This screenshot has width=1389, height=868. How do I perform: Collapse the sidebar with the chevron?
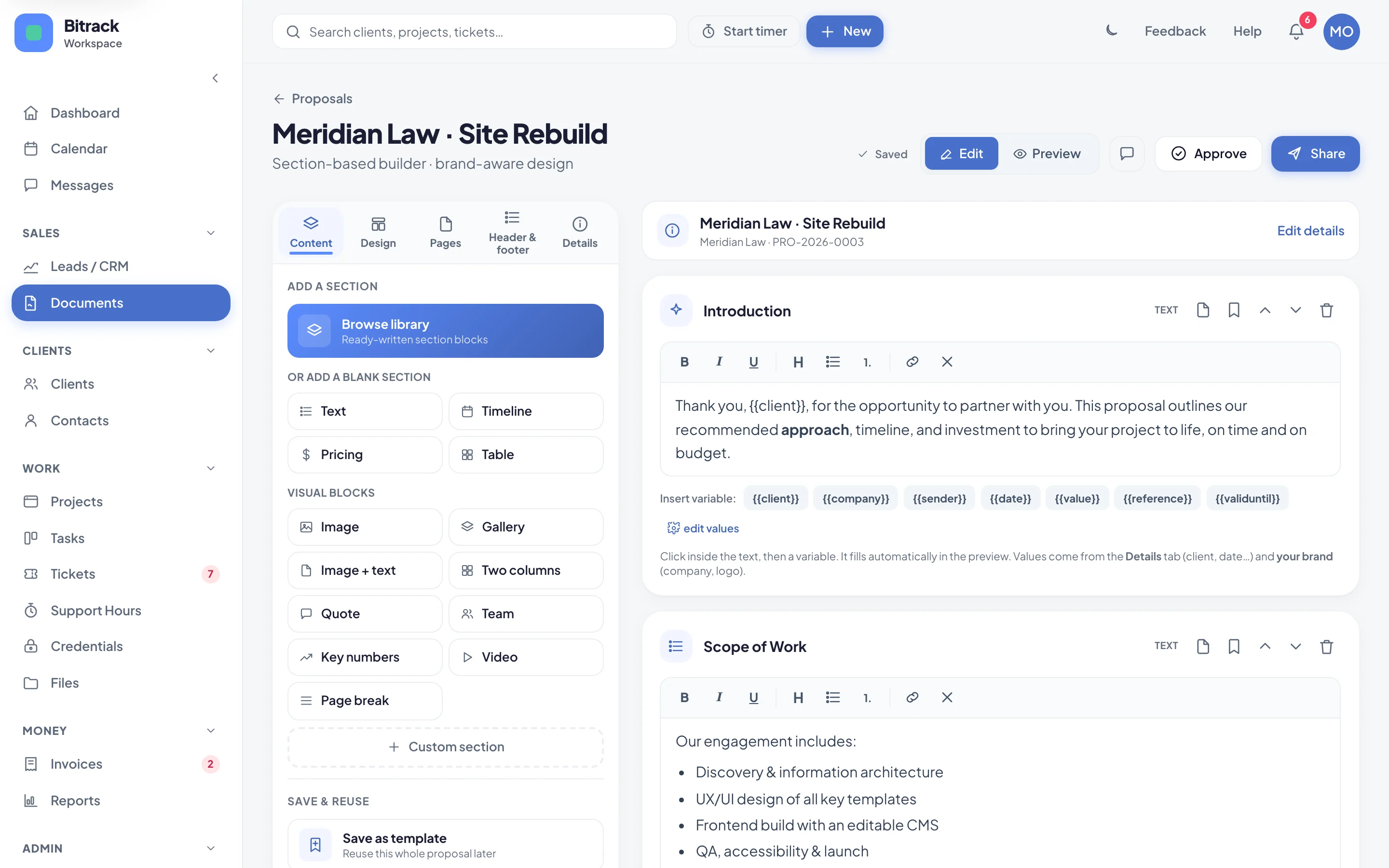[x=215, y=78]
